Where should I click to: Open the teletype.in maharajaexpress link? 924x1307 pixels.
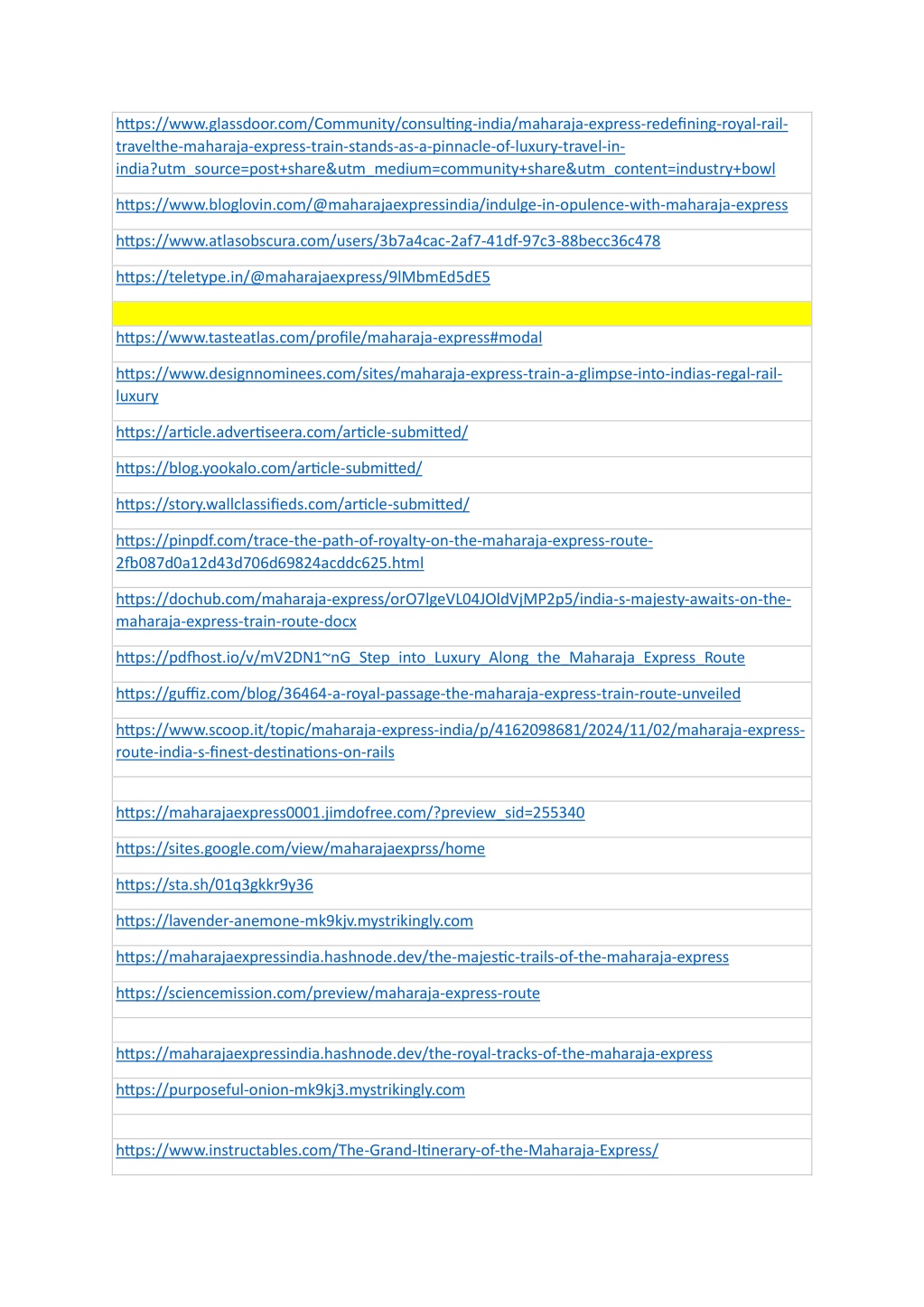pos(303,277)
